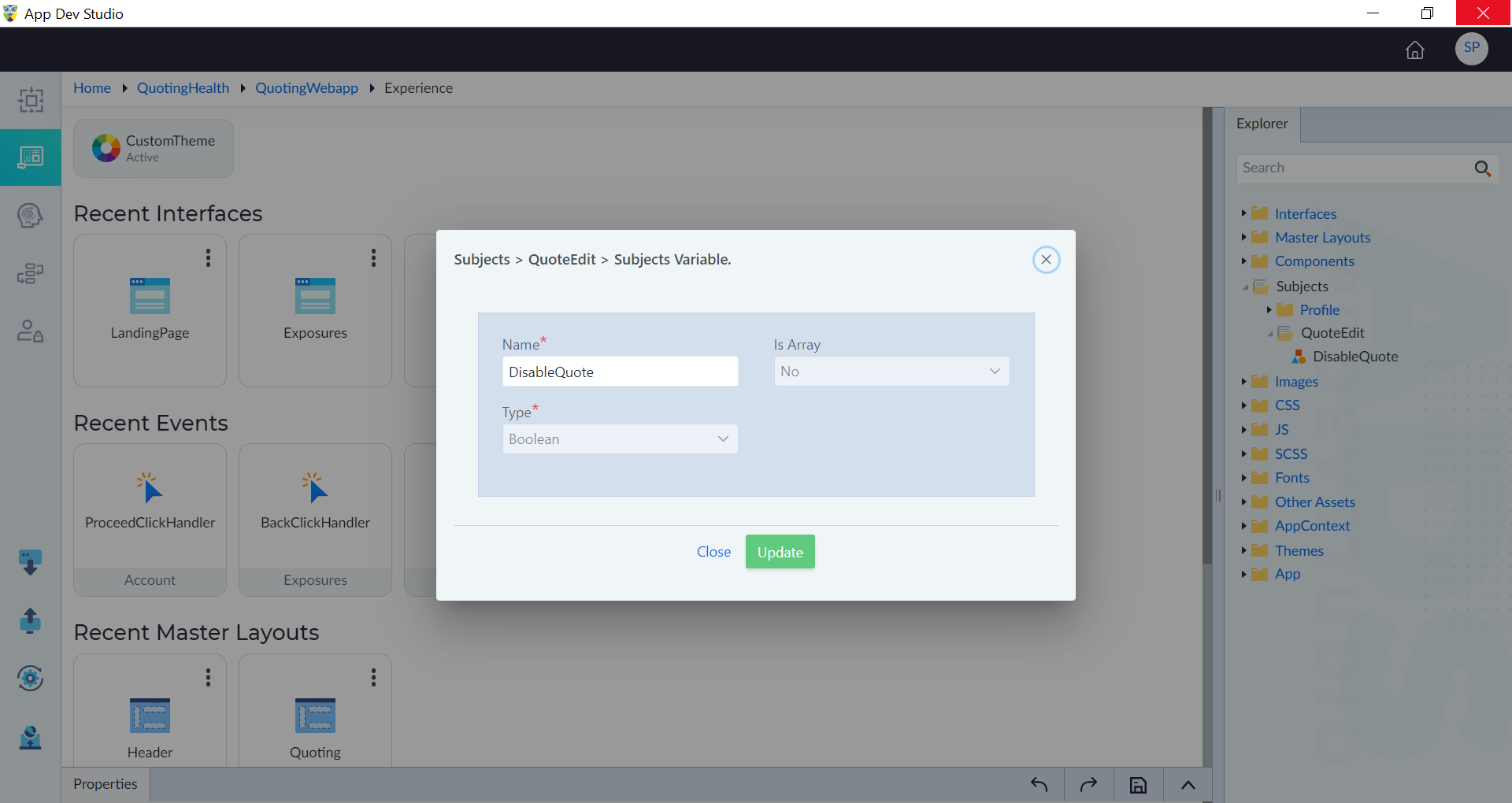Open the ProceedClickHandler event card
The image size is (1512, 803).
[x=150, y=520]
